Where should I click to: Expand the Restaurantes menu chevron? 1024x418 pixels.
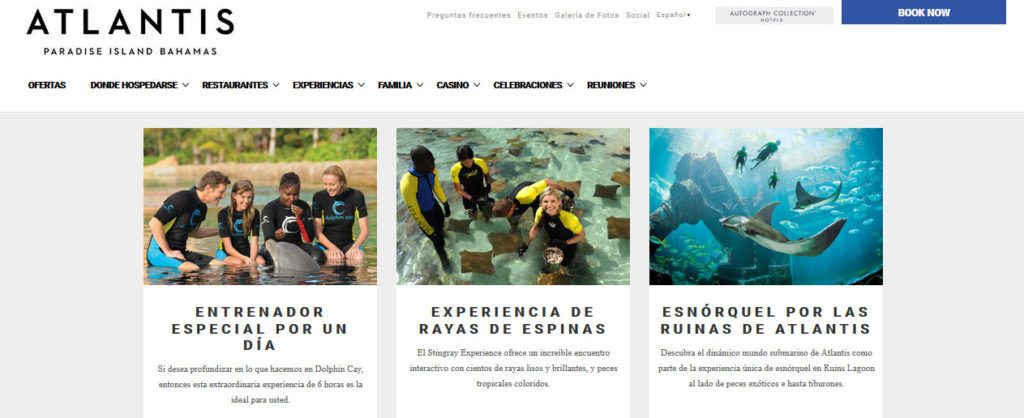276,85
